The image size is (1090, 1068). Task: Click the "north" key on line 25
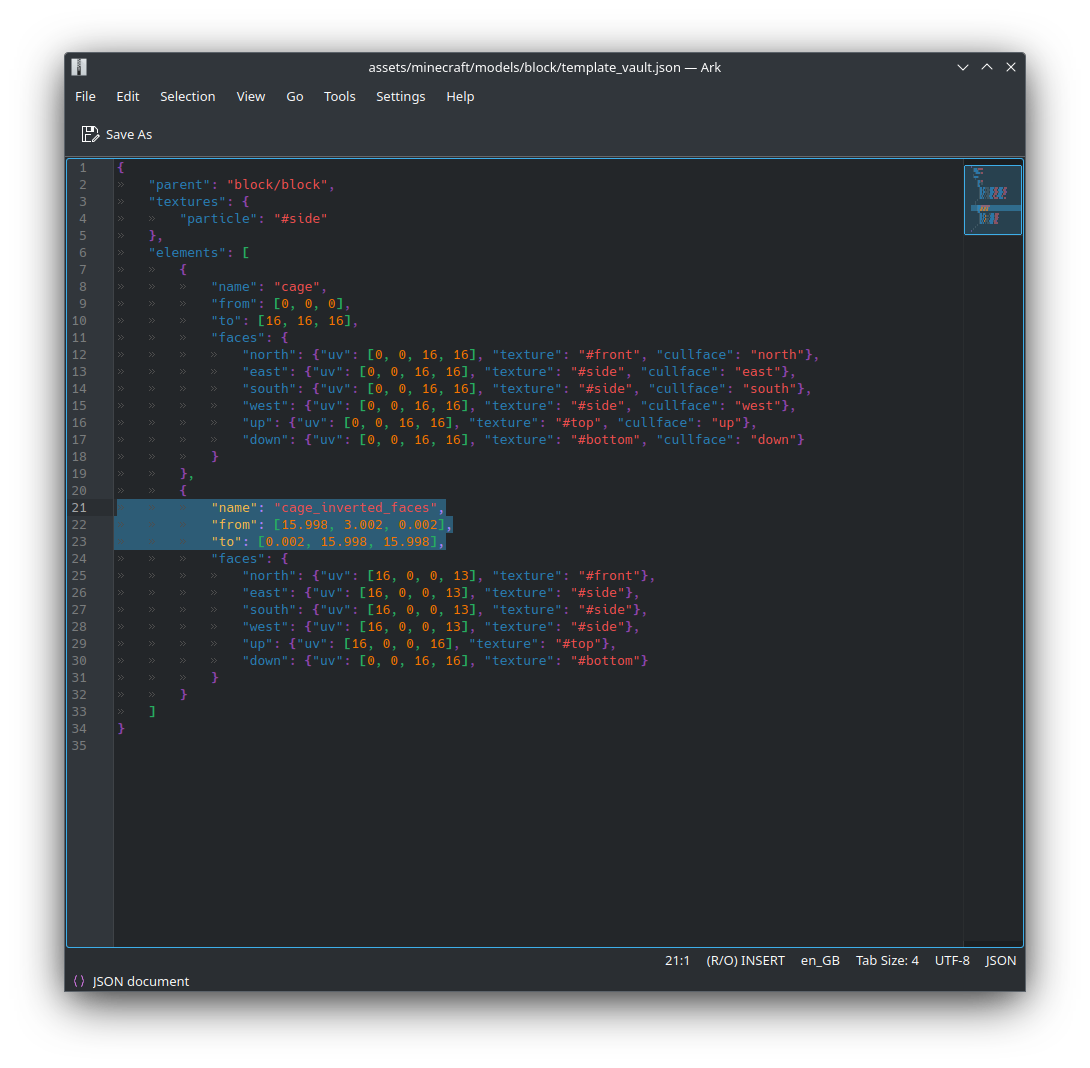coord(269,576)
